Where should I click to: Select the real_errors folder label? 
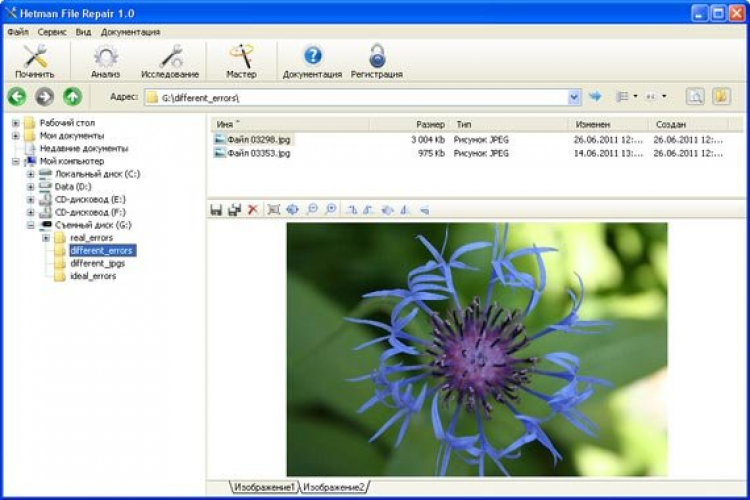click(x=91, y=238)
